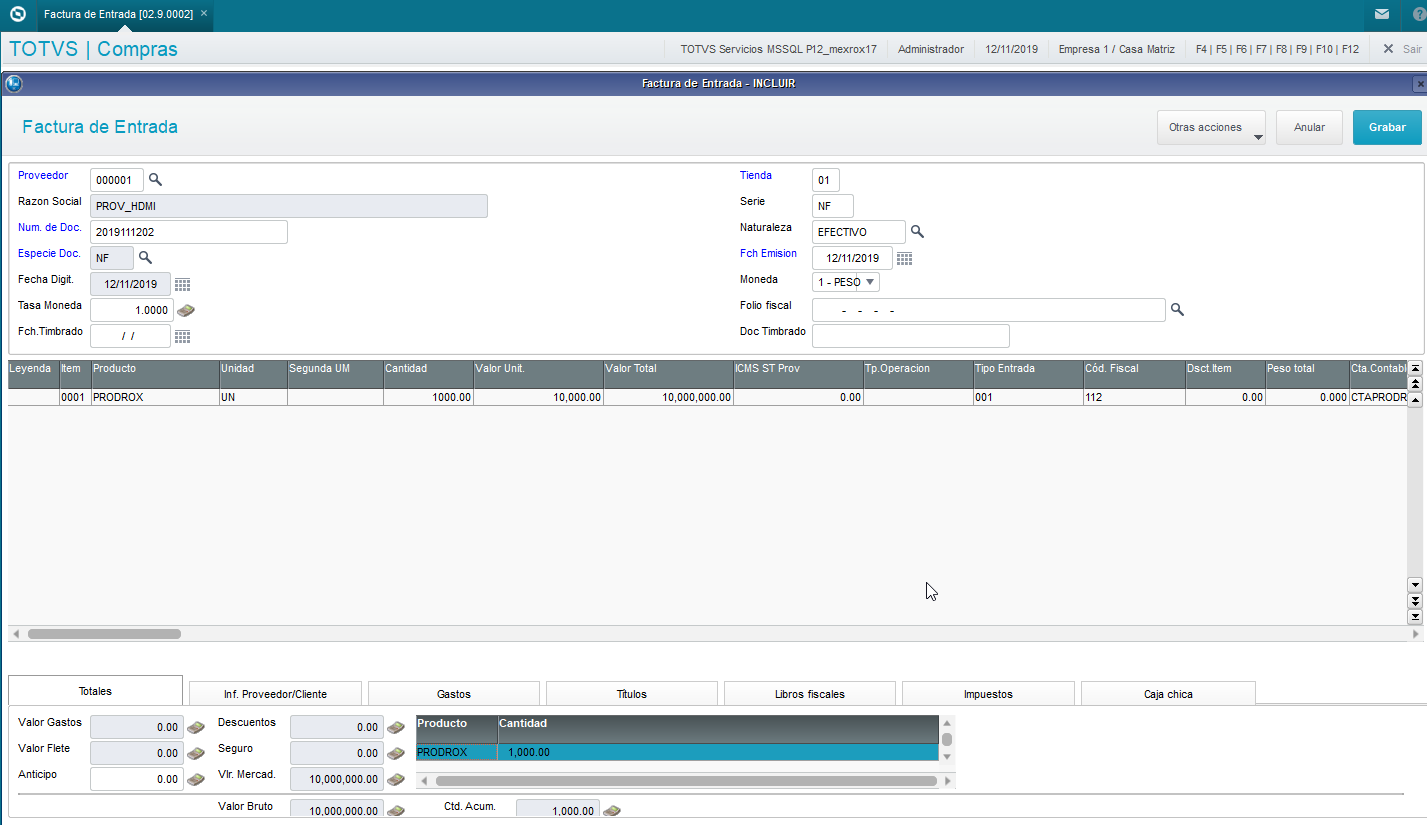The image size is (1427, 825).
Task: Click the Tienda input field
Action: click(826, 180)
